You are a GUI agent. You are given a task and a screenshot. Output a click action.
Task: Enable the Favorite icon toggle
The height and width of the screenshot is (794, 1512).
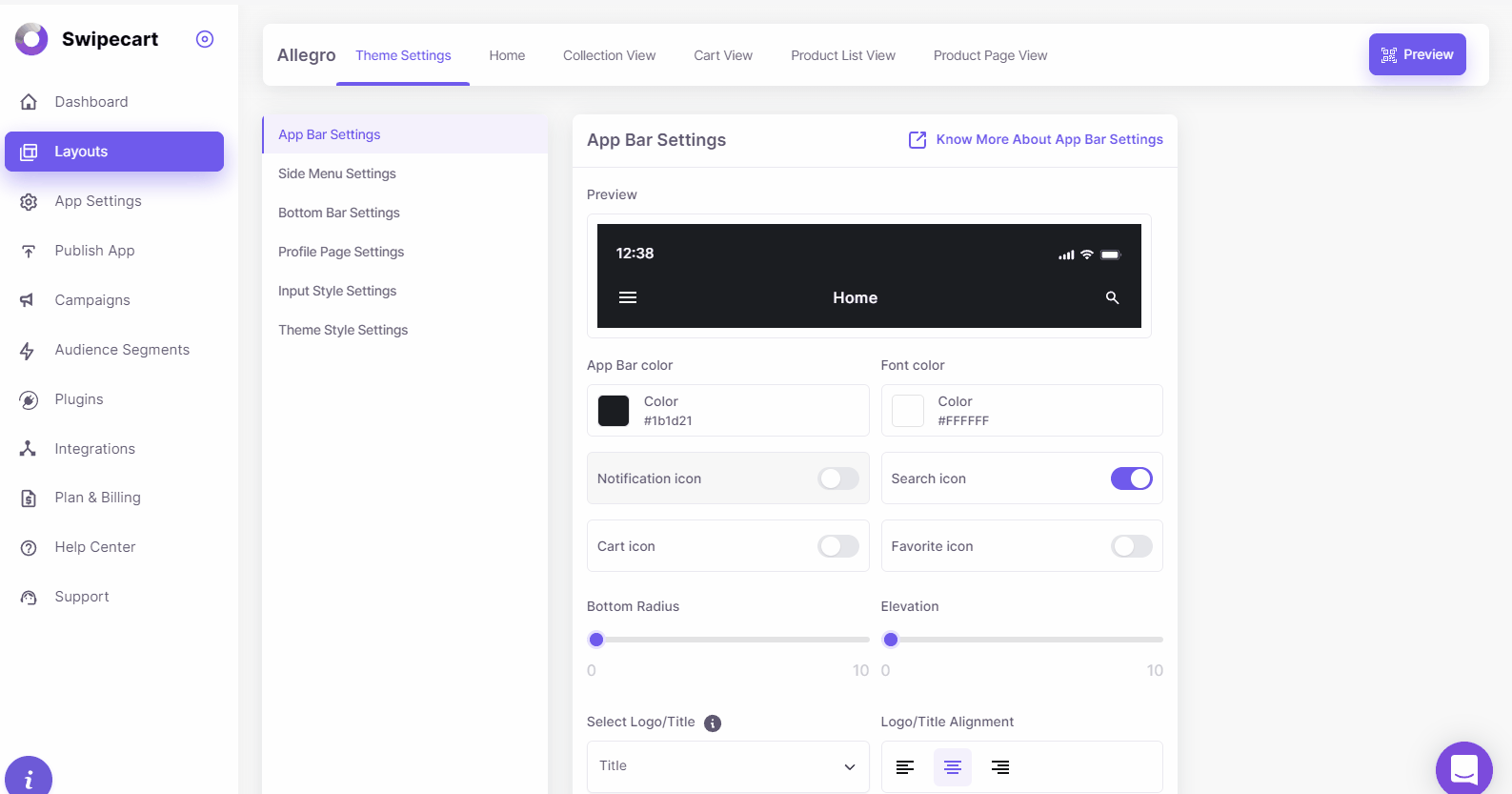(1131, 546)
